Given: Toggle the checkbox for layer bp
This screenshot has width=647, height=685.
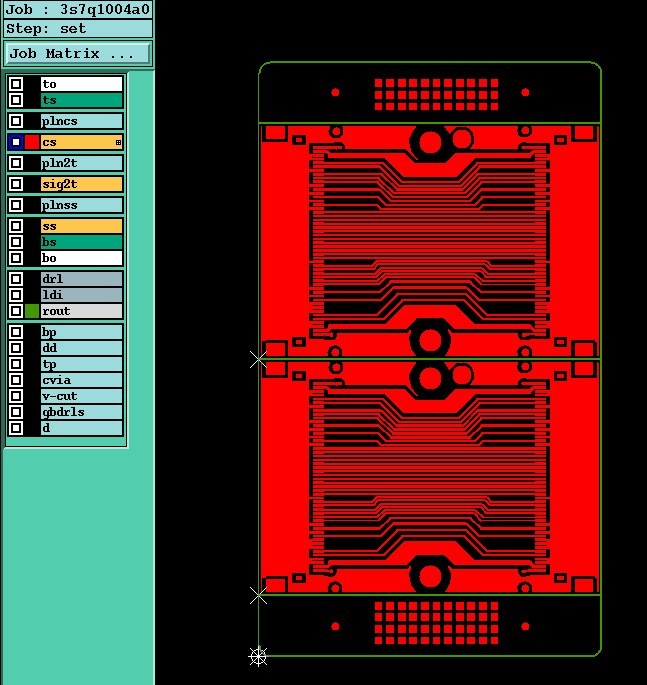Looking at the screenshot, I should click(x=16, y=332).
